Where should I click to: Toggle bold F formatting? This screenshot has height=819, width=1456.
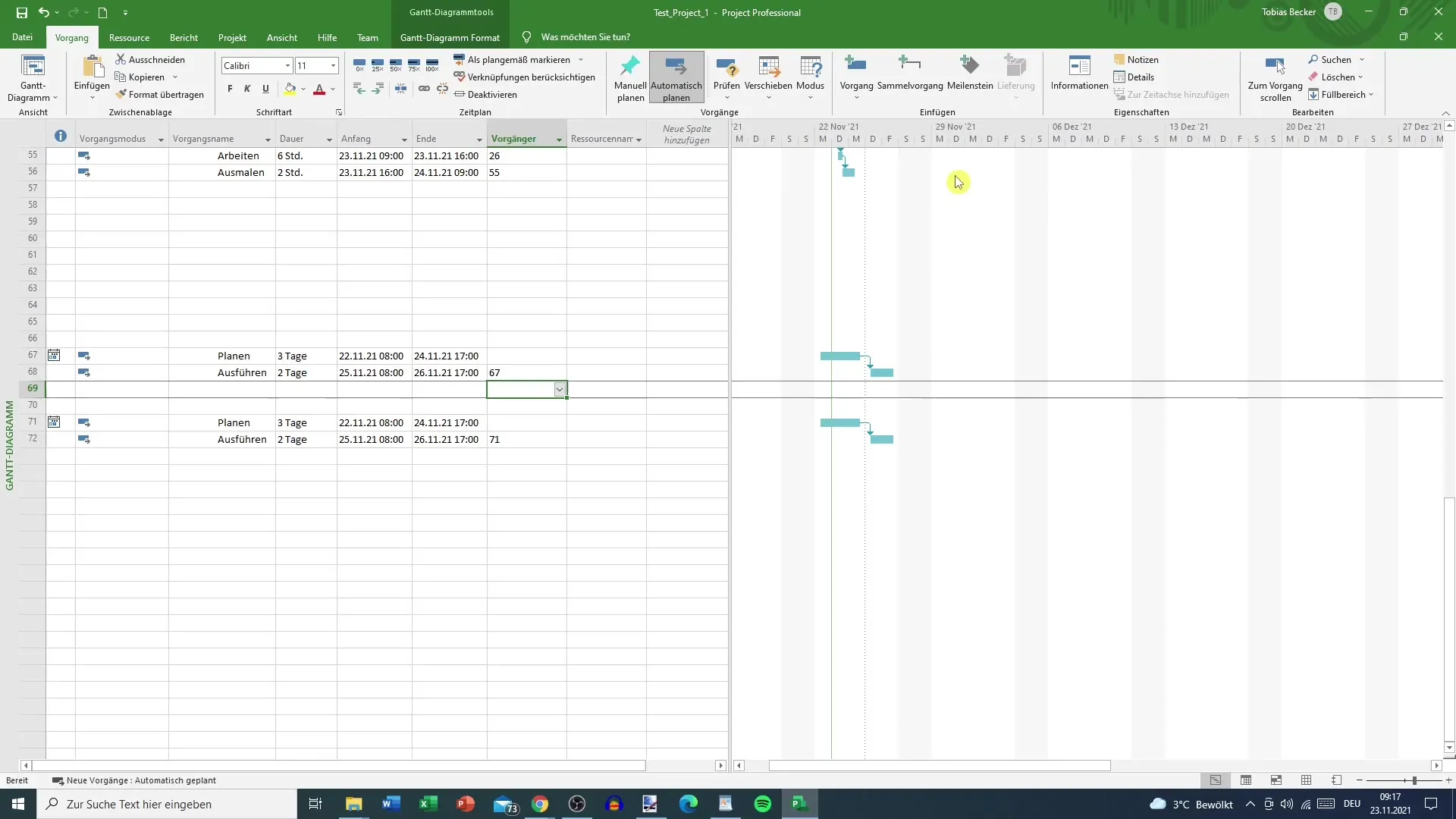[x=230, y=89]
